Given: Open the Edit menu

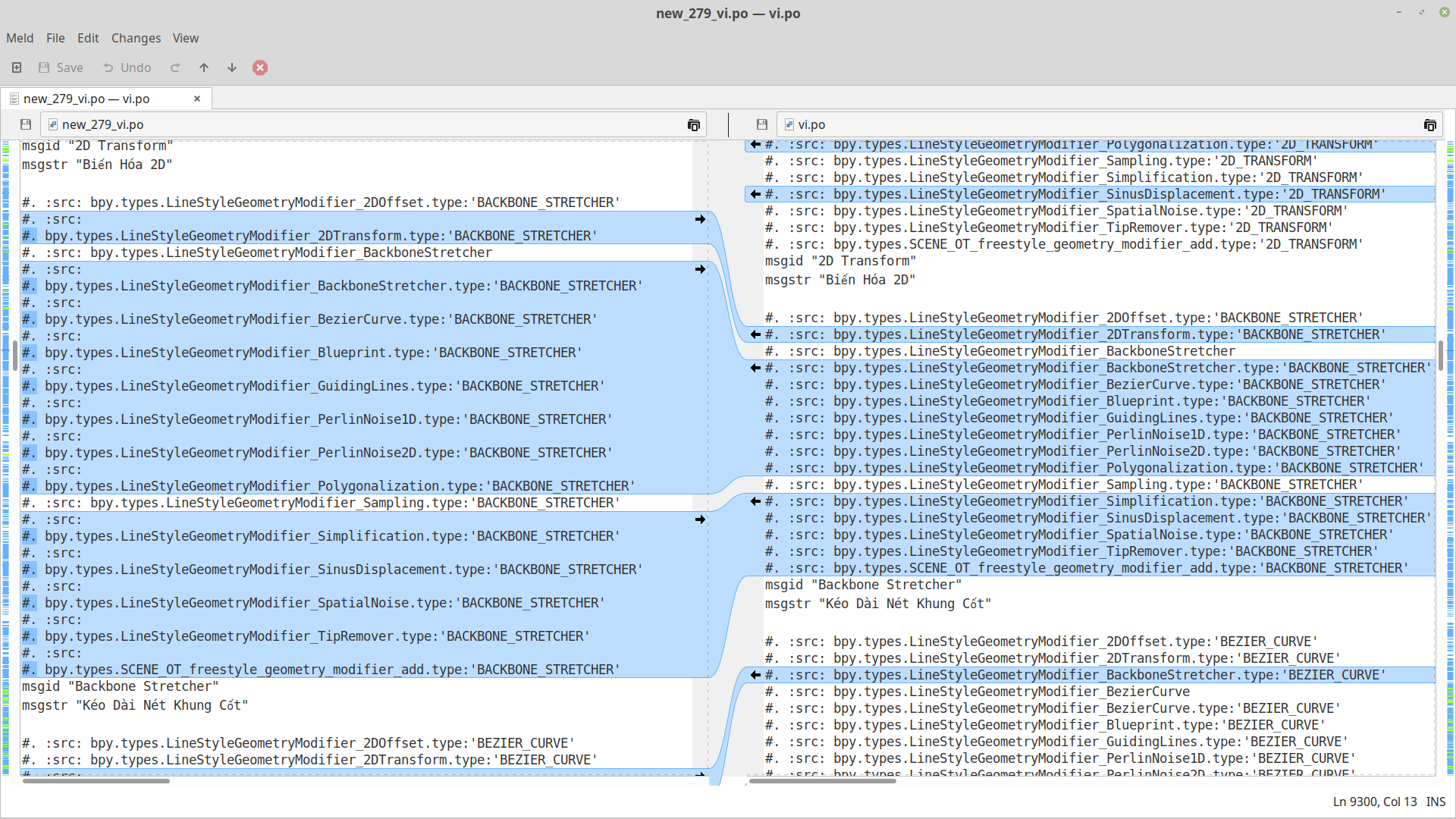Looking at the screenshot, I should pyautogui.click(x=88, y=38).
